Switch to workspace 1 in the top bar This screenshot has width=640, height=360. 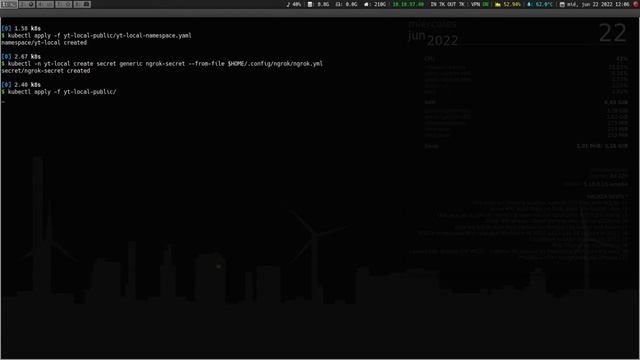9,4
